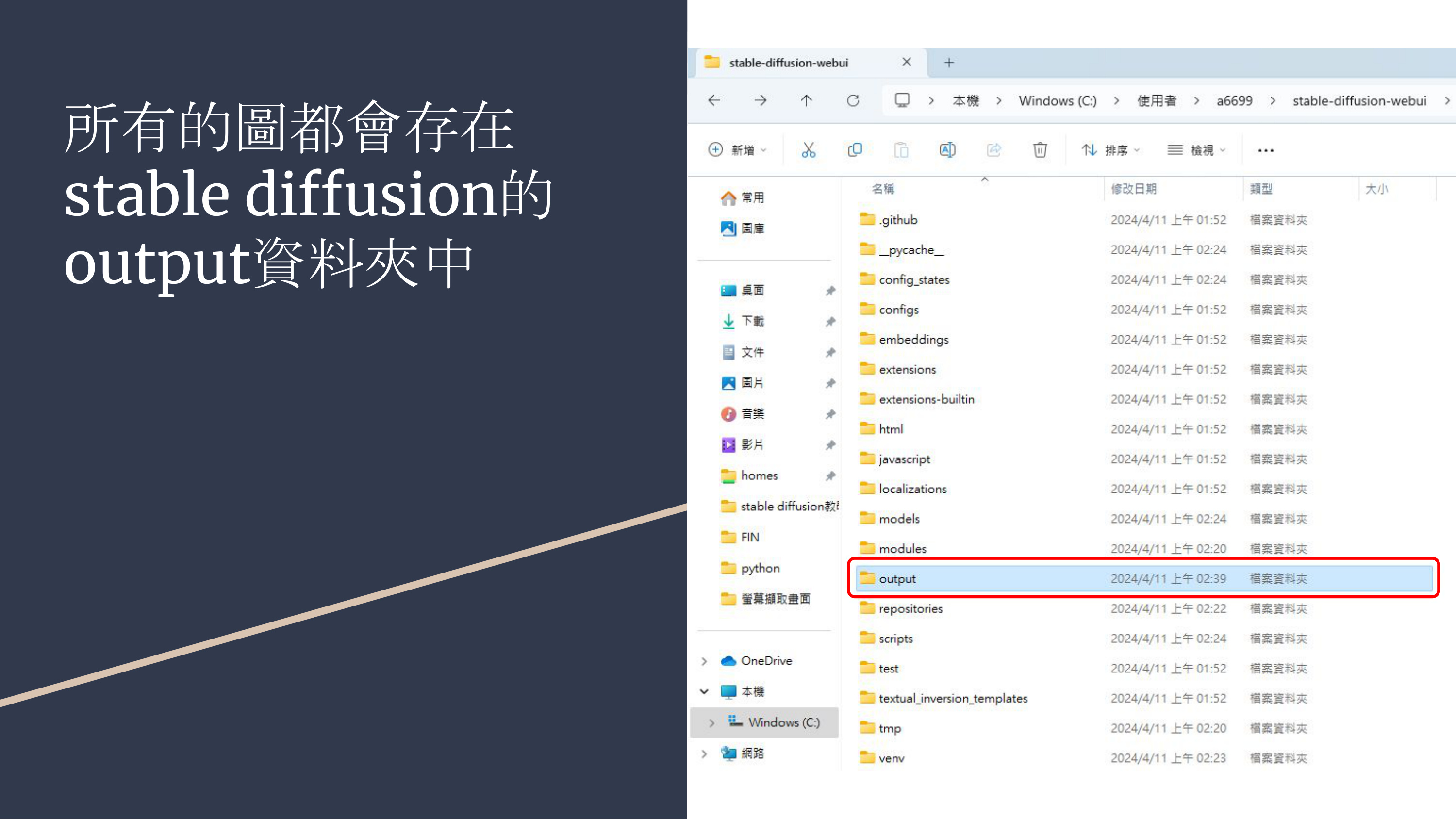Click the Cut scissors icon
Image resolution: width=1456 pixels, height=819 pixels.
tap(808, 150)
